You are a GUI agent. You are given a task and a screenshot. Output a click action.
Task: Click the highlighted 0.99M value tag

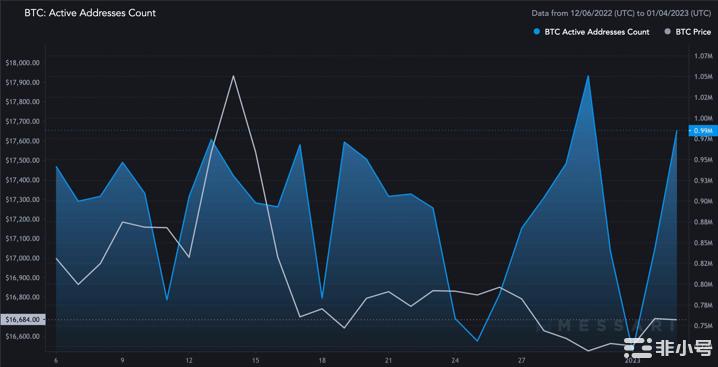pos(702,131)
